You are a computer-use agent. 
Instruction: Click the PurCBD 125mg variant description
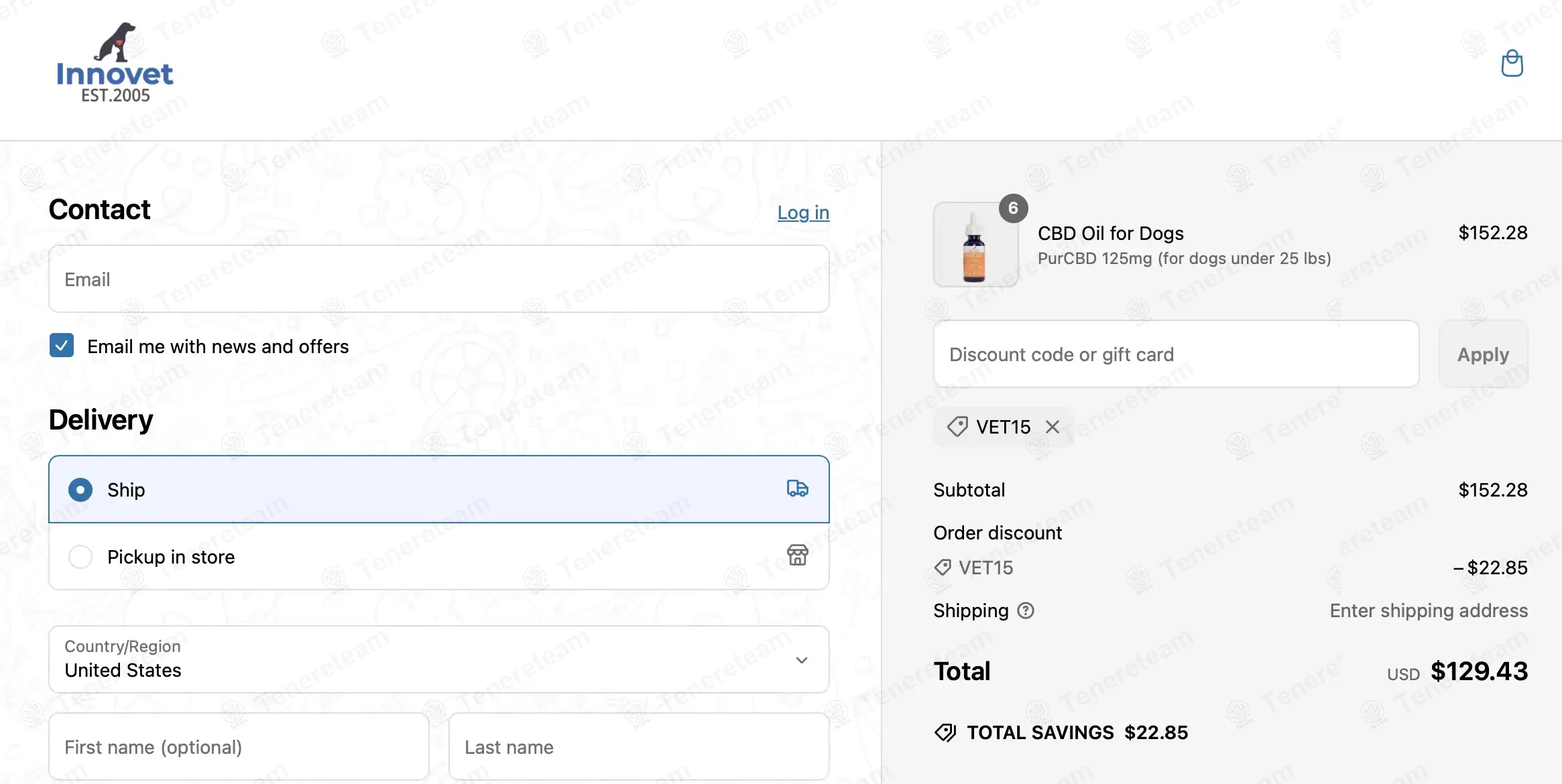[1185, 259]
